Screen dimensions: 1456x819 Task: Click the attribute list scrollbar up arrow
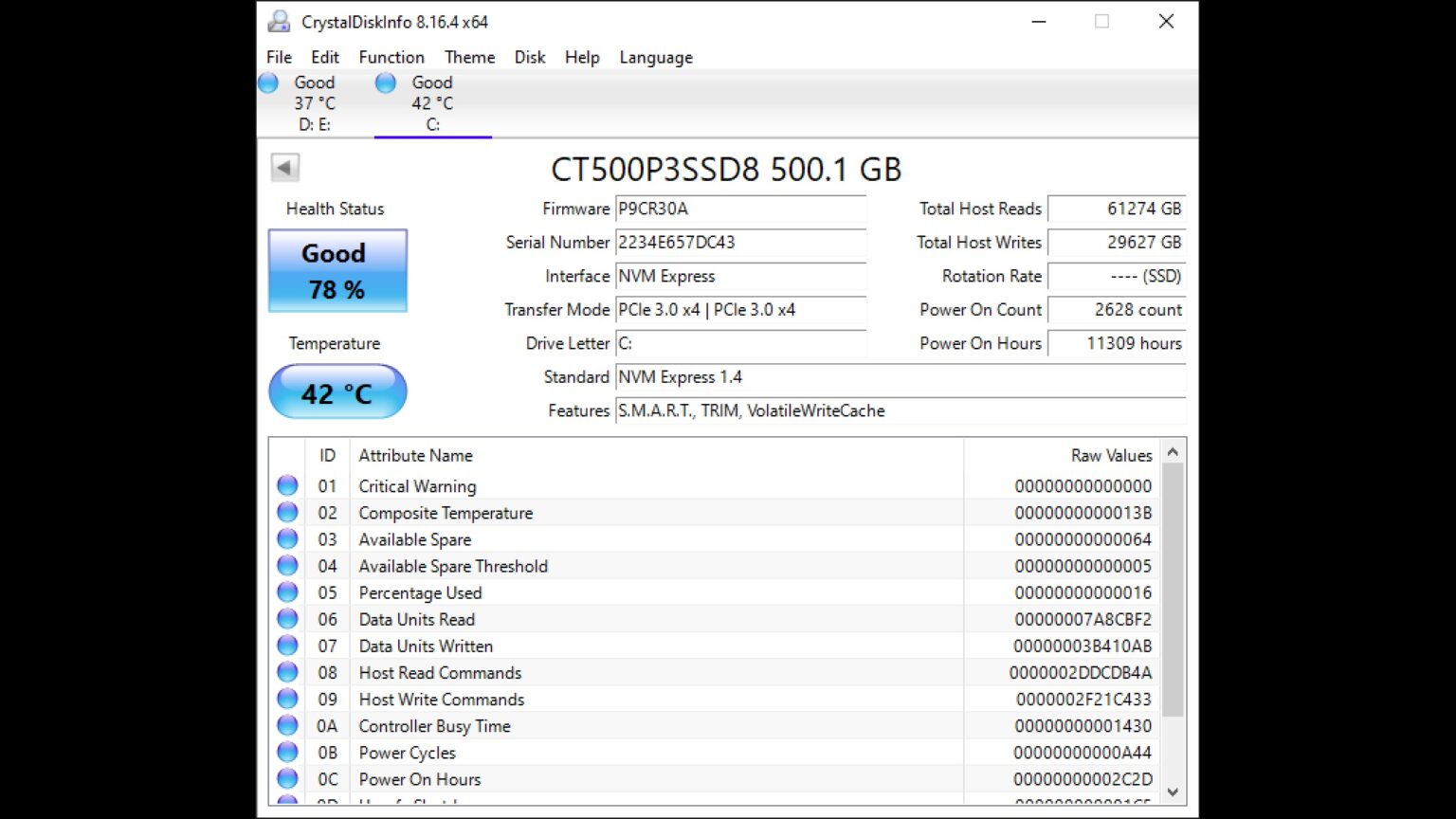[x=1173, y=452]
